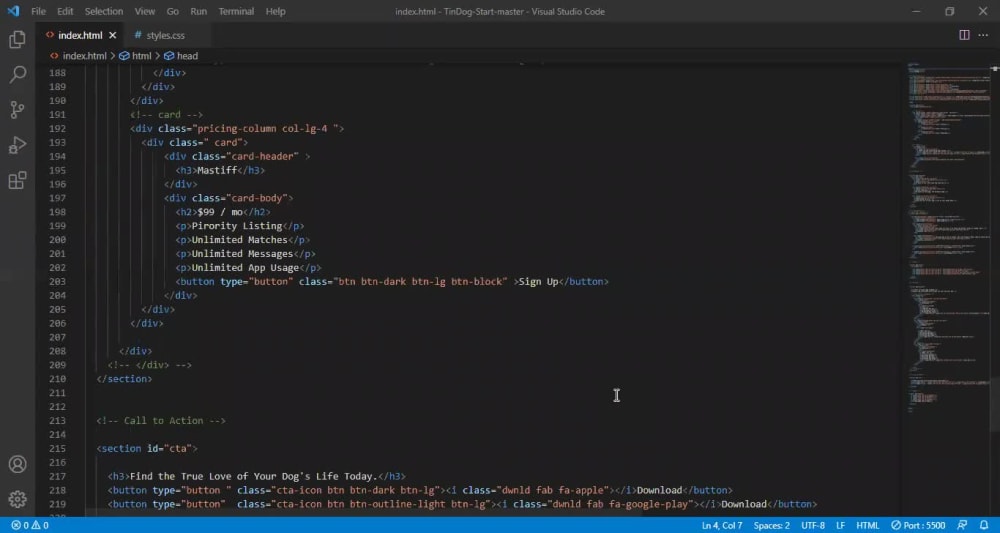Close the index.html tab
Image resolution: width=1000 pixels, height=533 pixels.
pyautogui.click(x=113, y=35)
